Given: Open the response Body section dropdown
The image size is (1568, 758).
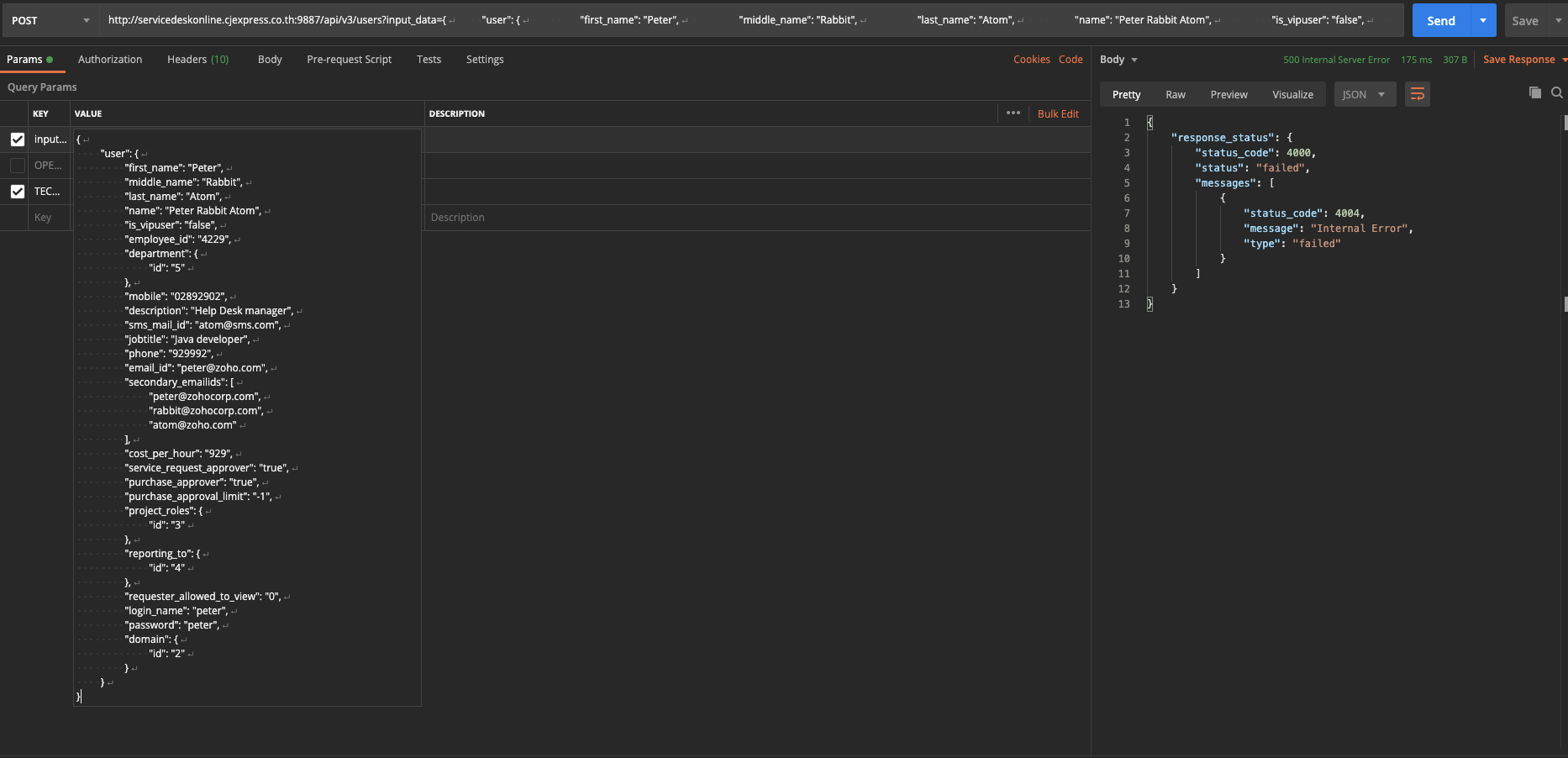Looking at the screenshot, I should (1118, 60).
